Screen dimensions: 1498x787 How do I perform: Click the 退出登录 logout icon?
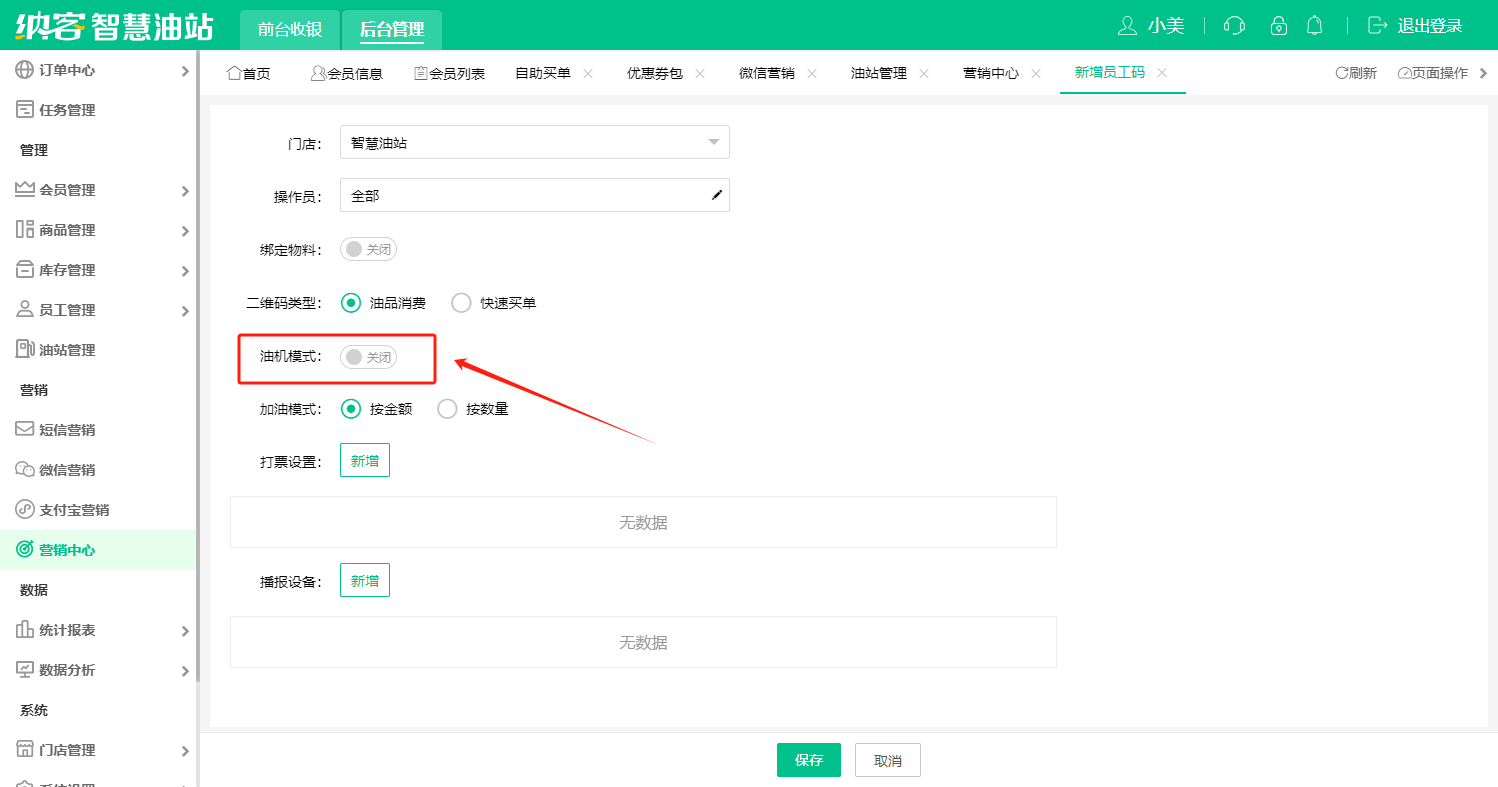[1378, 26]
